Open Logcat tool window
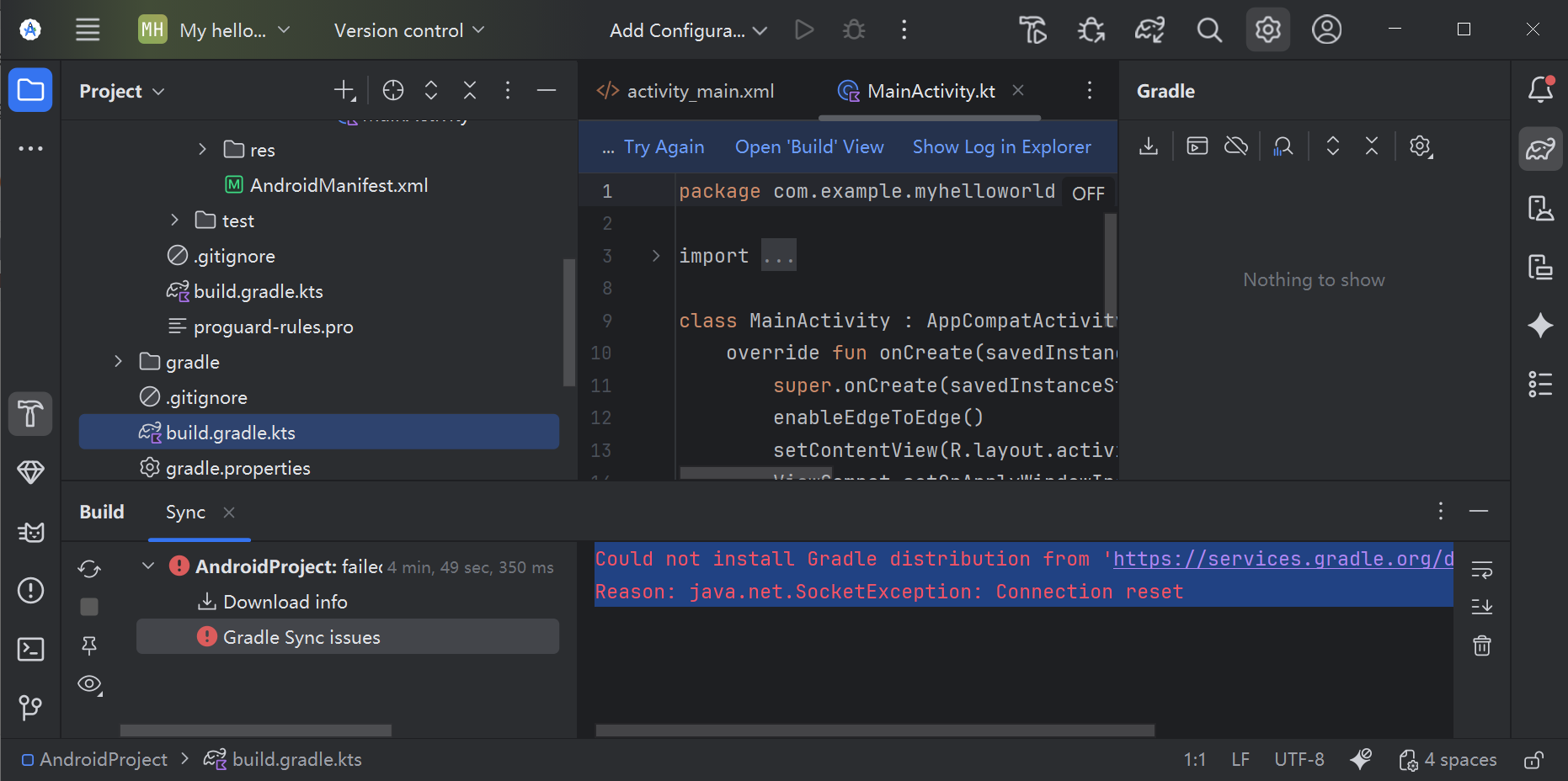The height and width of the screenshot is (781, 1568). point(30,532)
